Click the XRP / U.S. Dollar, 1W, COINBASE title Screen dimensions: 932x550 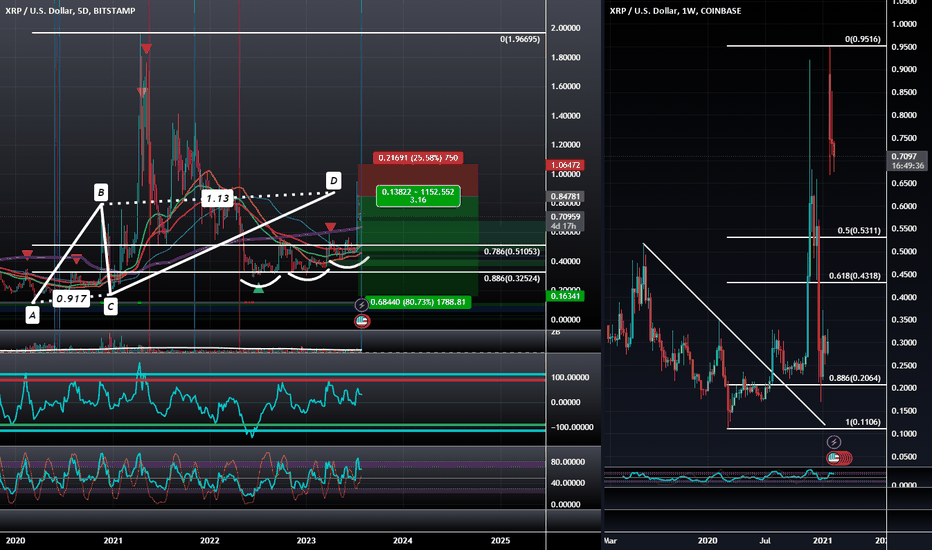[675, 11]
